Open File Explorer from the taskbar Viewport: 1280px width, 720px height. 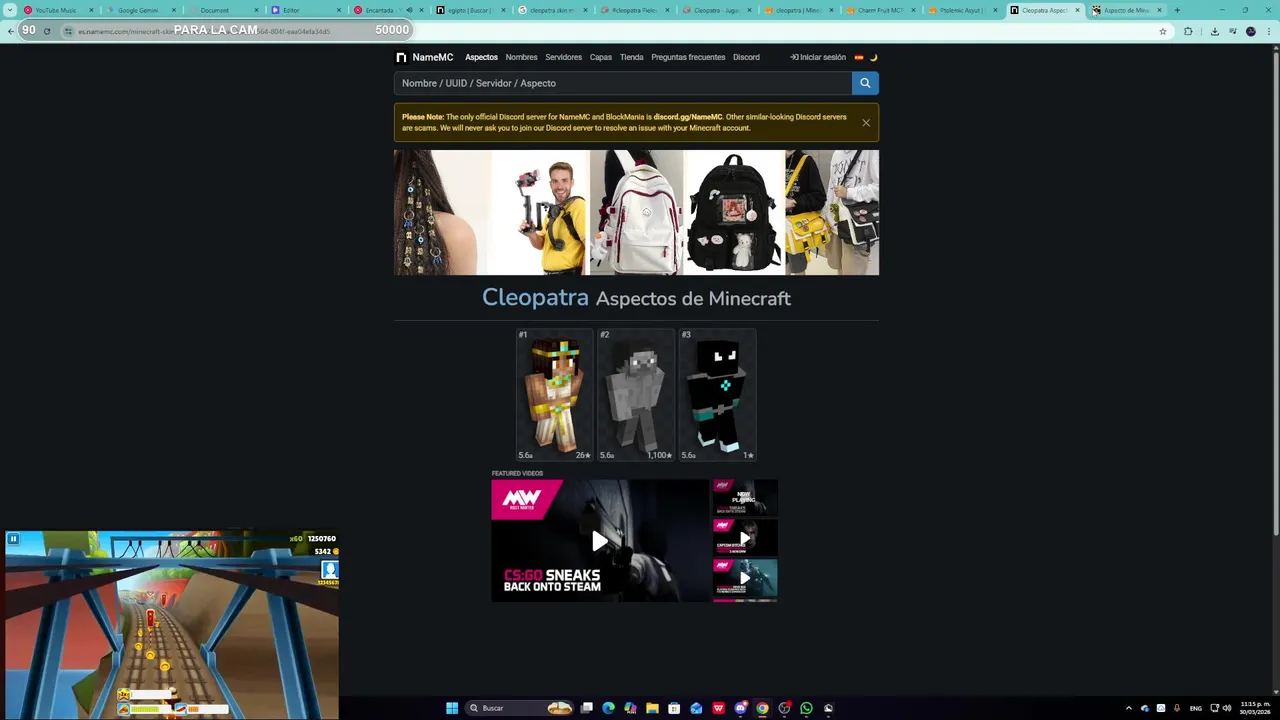click(652, 708)
